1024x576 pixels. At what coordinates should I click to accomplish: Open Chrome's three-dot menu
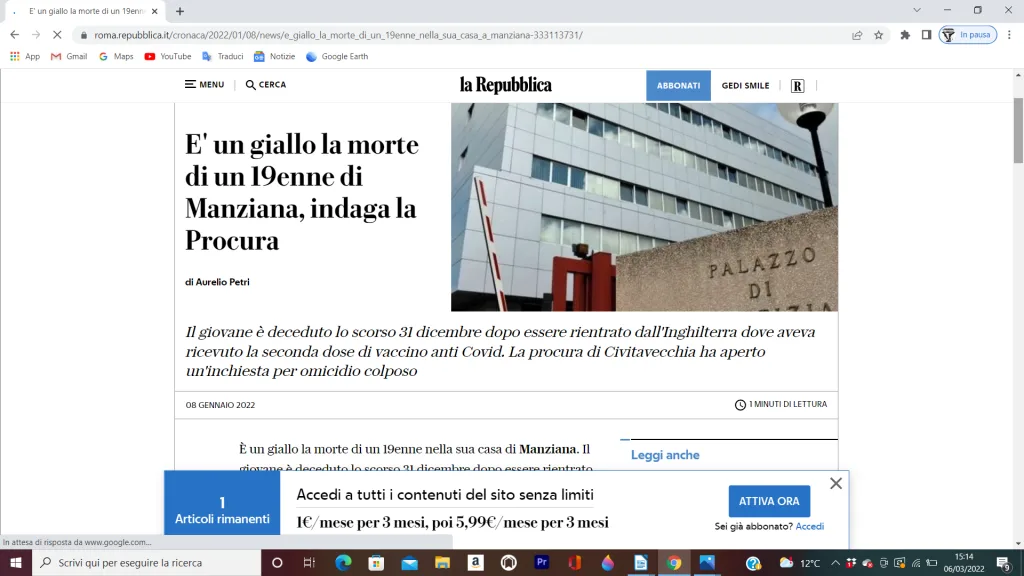pyautogui.click(x=1009, y=35)
